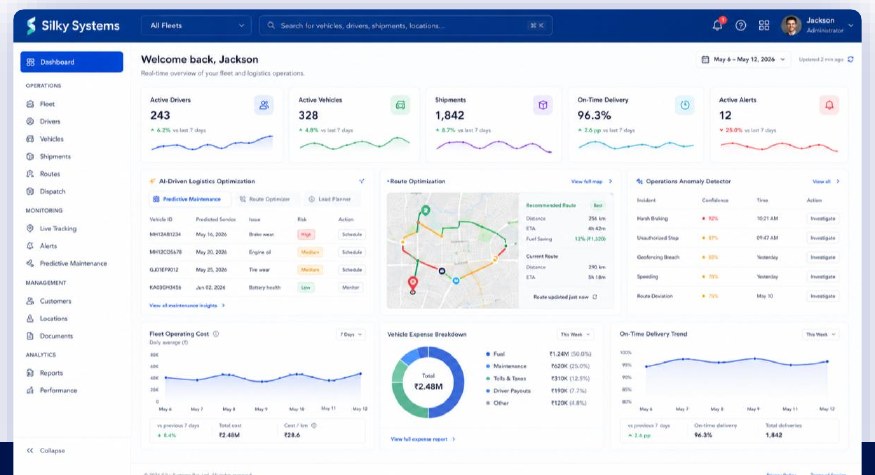Open Routes in the sidebar
The image size is (875, 475).
[50, 174]
